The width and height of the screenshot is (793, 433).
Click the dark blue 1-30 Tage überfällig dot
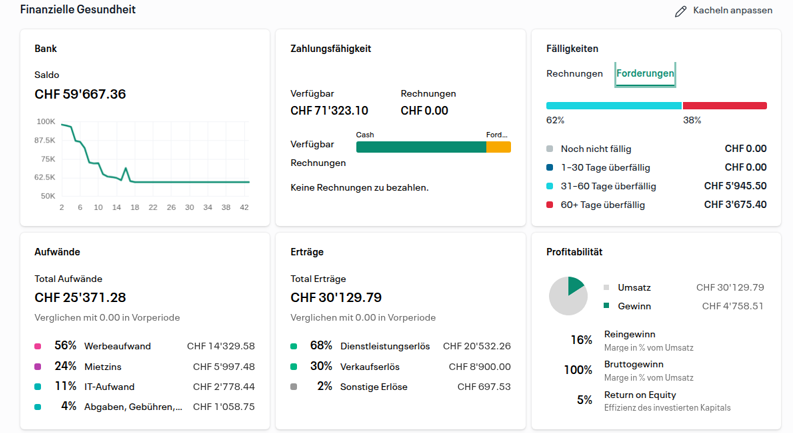click(x=550, y=167)
